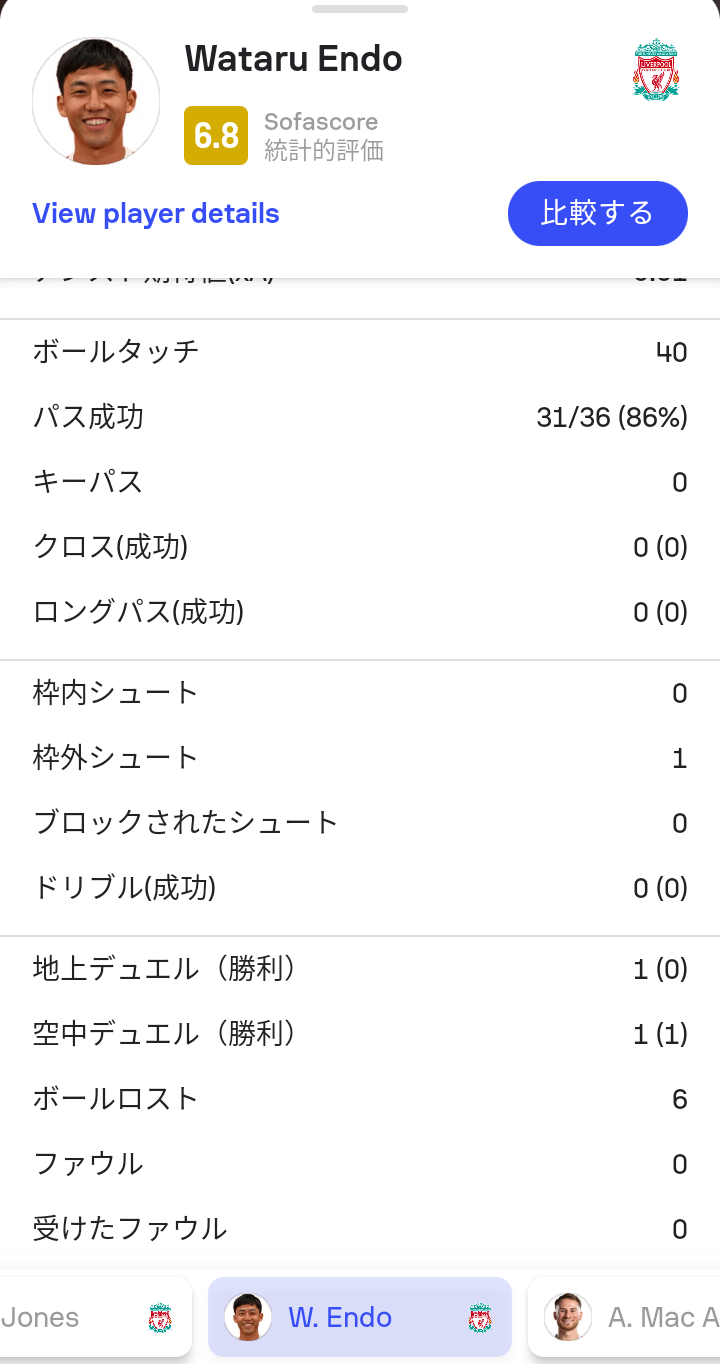Tap the 枠外シュート stat row

click(360, 758)
